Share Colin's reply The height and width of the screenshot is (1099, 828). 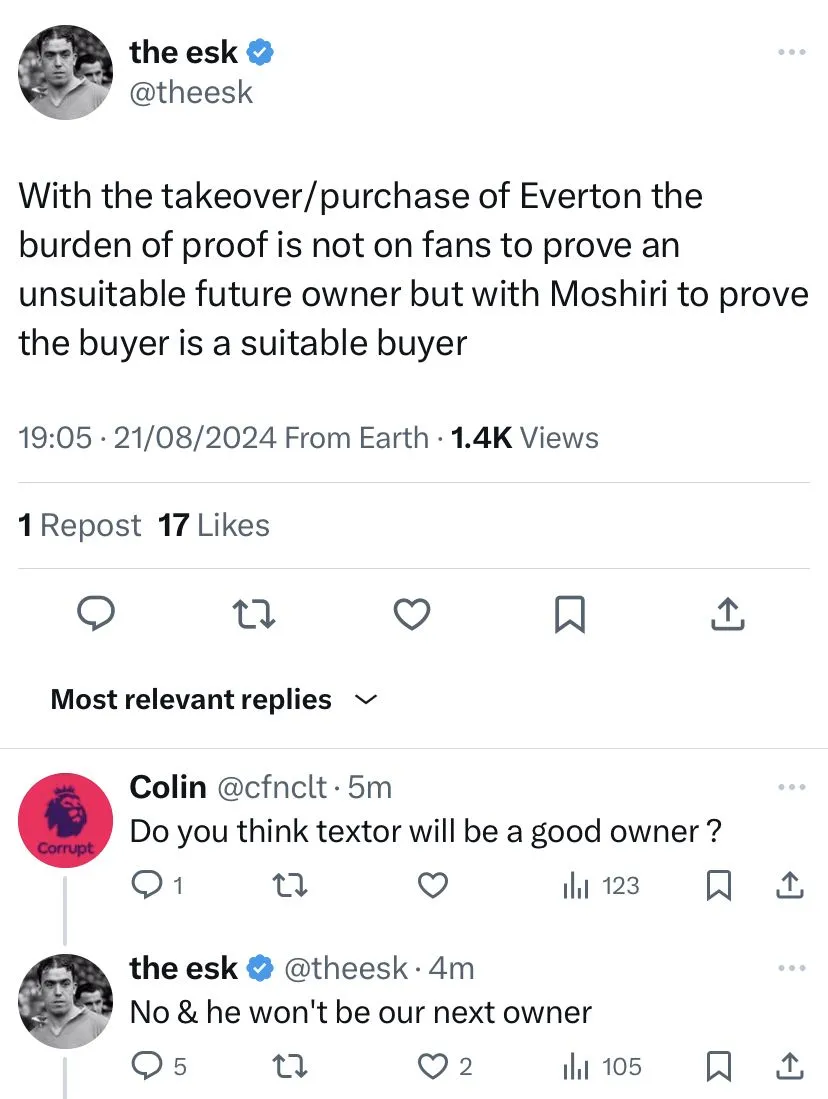tap(790, 885)
